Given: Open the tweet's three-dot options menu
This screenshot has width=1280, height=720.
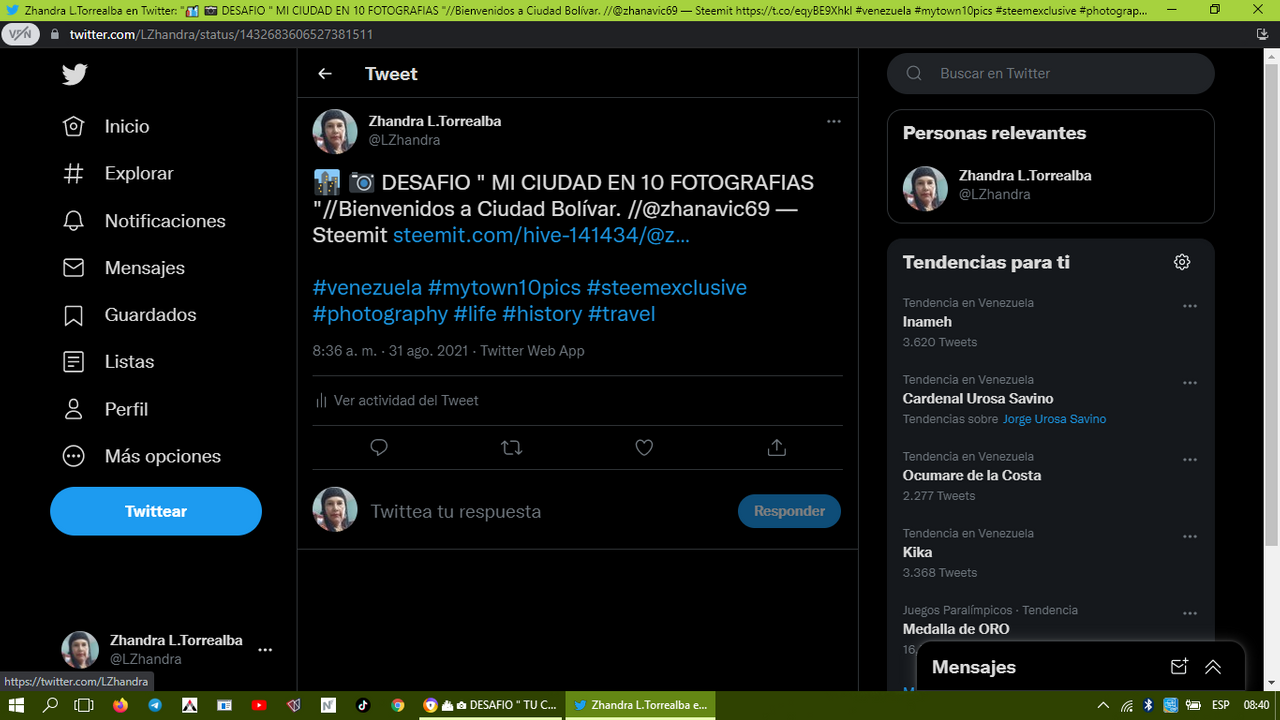Looking at the screenshot, I should point(833,121).
